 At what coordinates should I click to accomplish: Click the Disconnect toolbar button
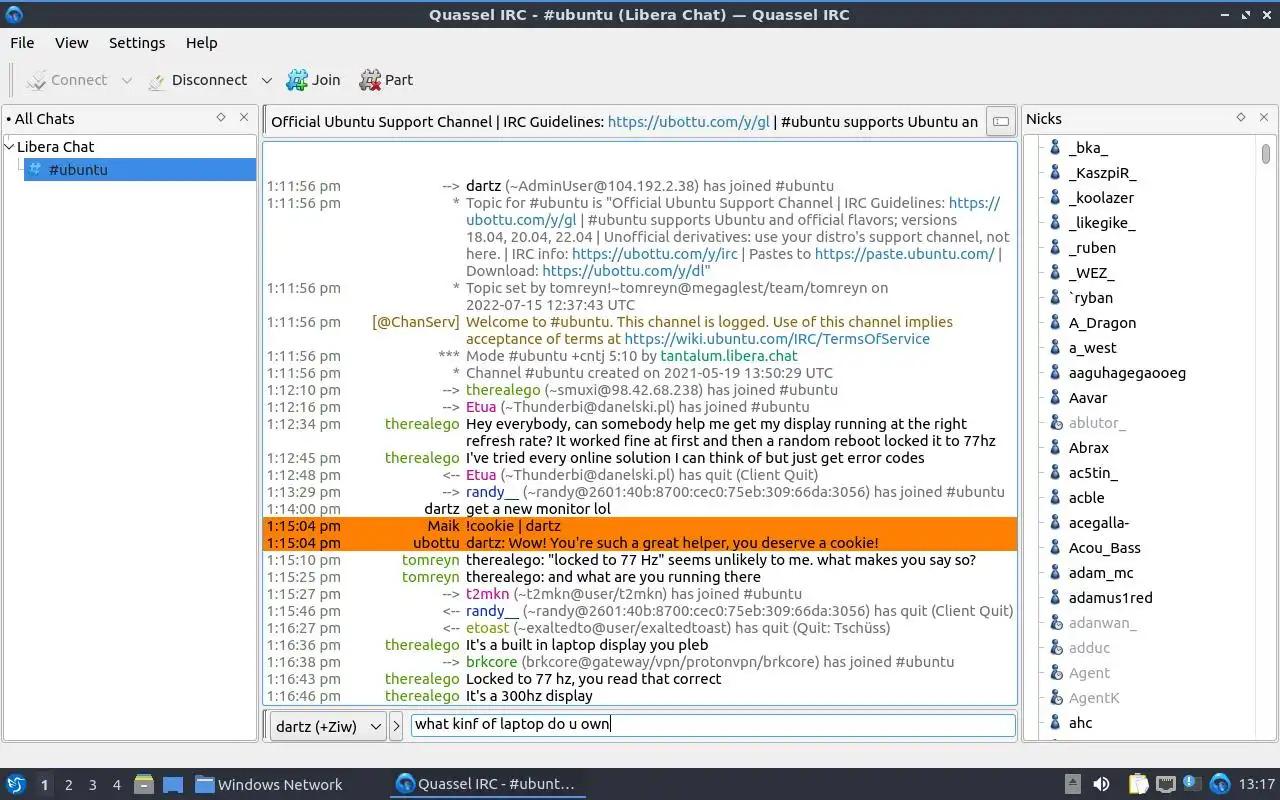click(x=197, y=80)
